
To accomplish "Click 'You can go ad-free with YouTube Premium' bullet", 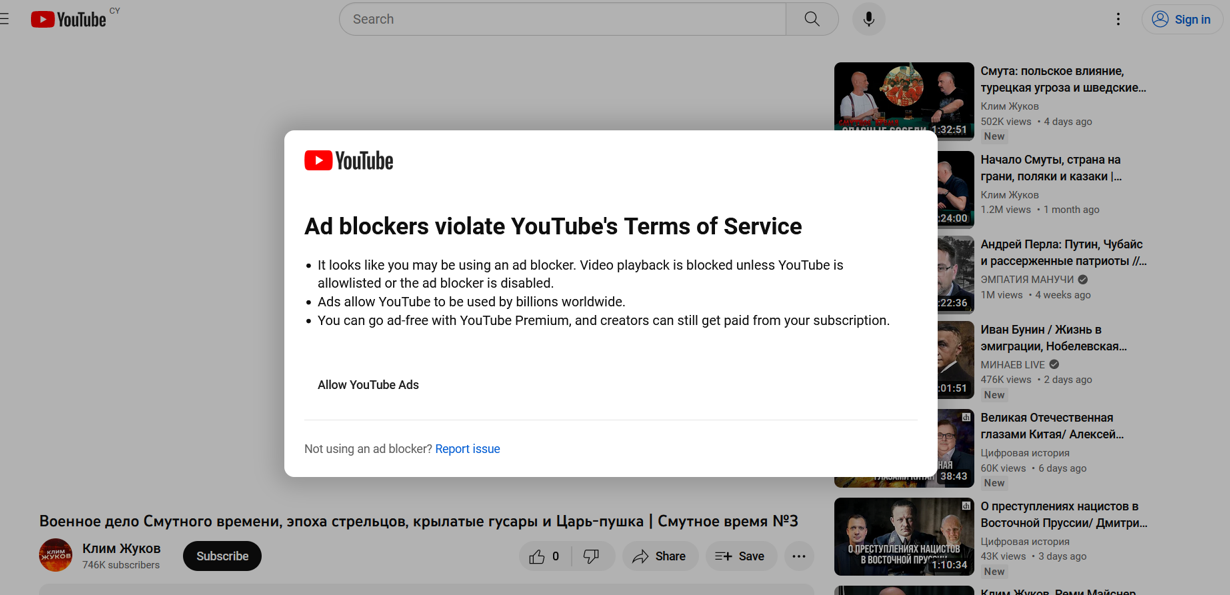I will pyautogui.click(x=603, y=321).
